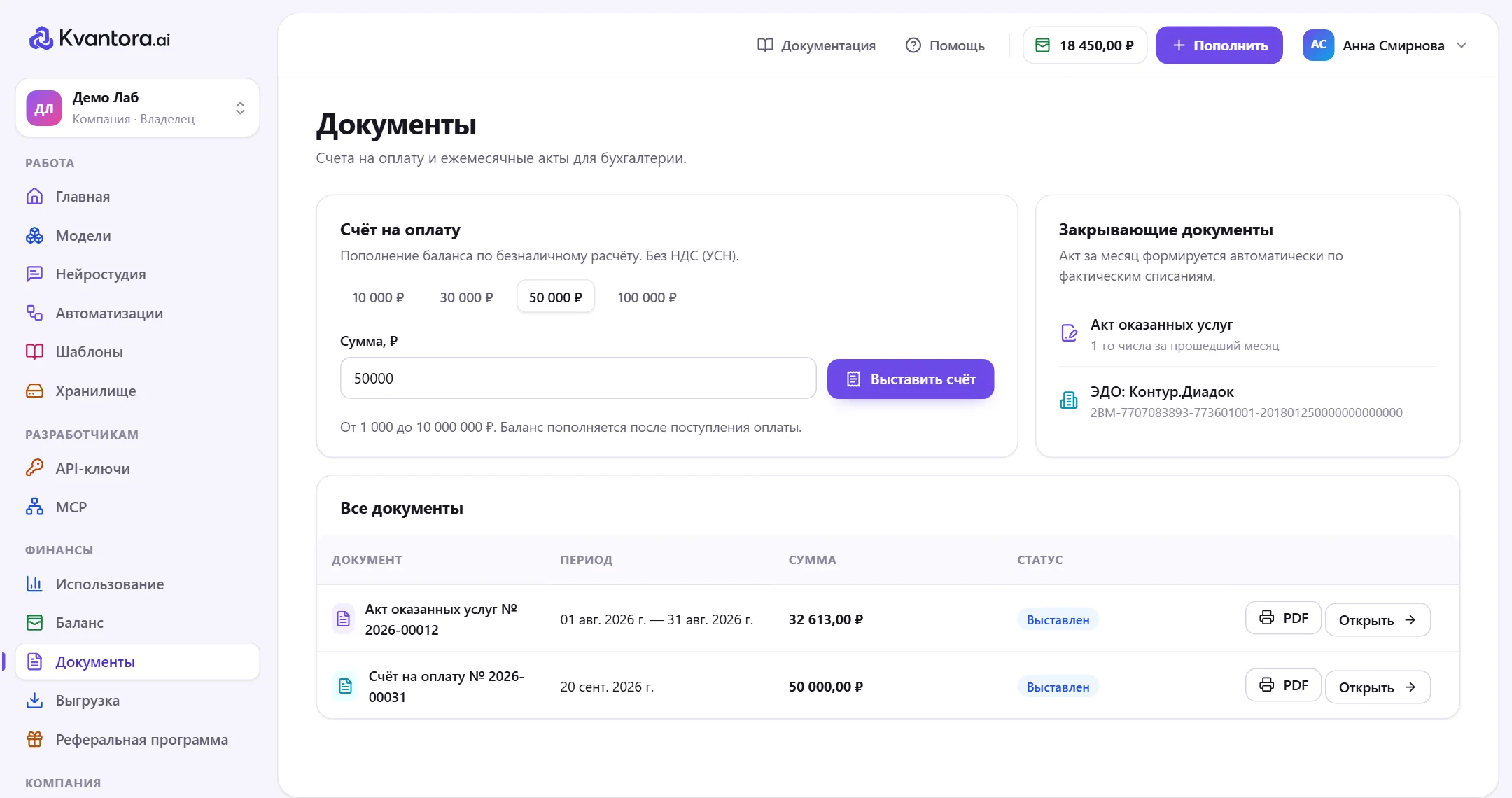Open the Счёт на оплату № 2026-00031
Viewport: 1512px width, 798px height.
(x=1378, y=687)
